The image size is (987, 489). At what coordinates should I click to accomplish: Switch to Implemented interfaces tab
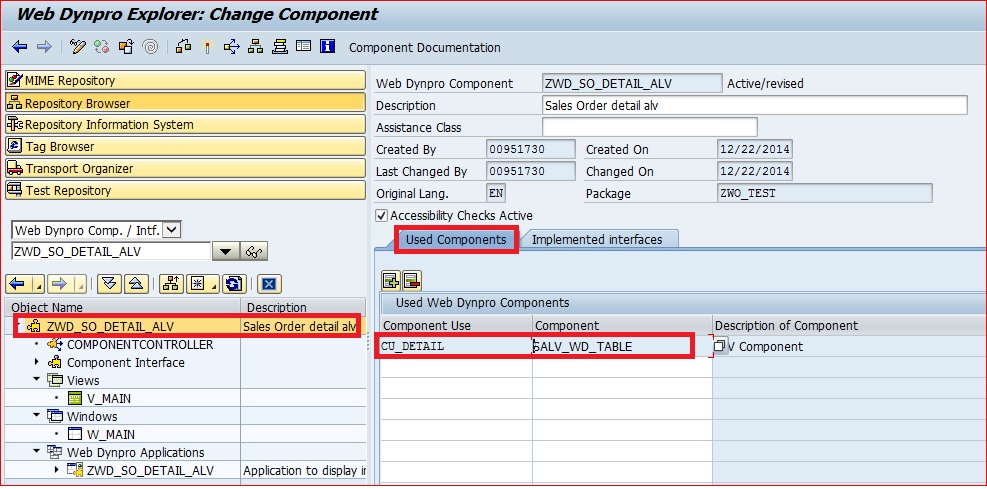tap(597, 240)
